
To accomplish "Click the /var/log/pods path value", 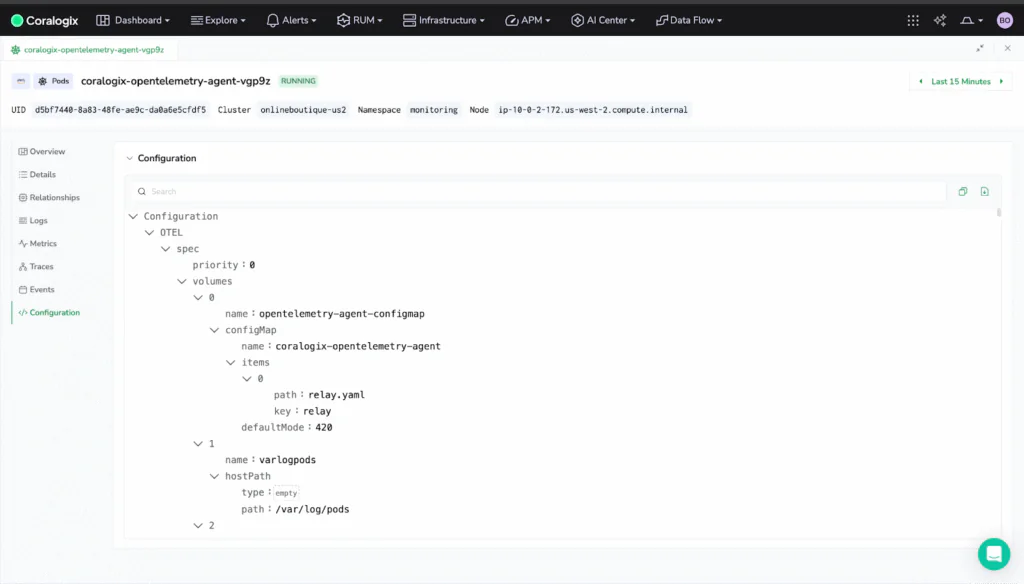I will pos(312,510).
